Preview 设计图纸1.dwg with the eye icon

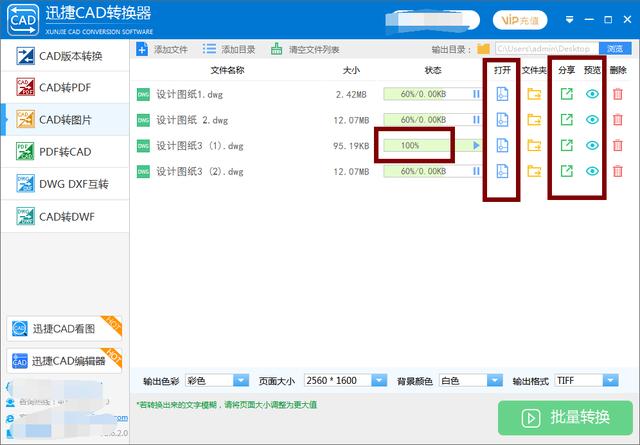point(592,94)
